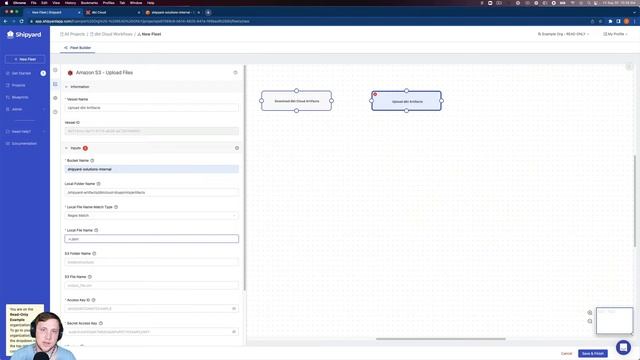Click red error marker on Upload dbt Artifacts node
Viewport: 640px width, 360px height.
375,95
